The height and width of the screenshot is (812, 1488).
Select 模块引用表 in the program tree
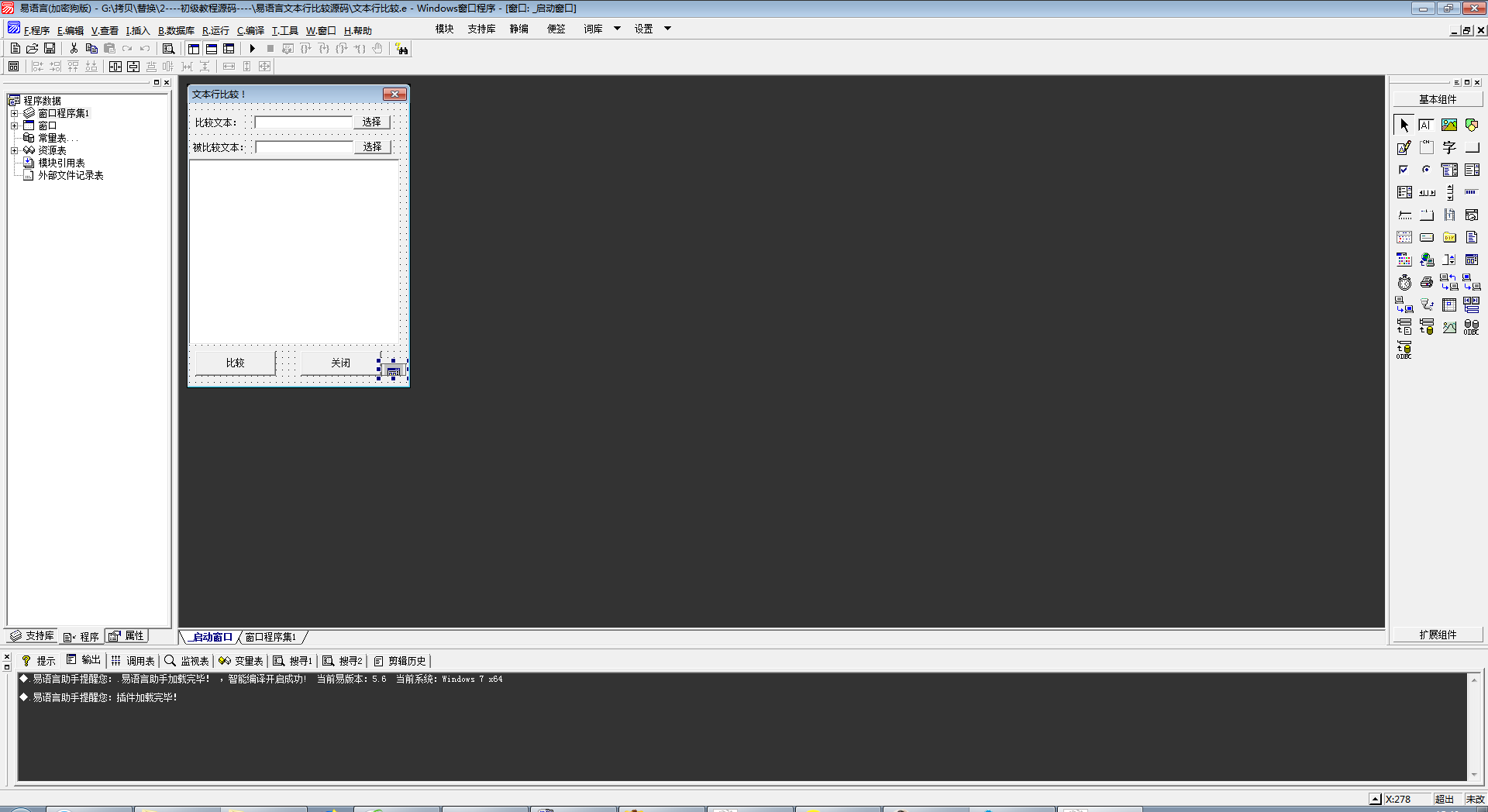tap(61, 163)
